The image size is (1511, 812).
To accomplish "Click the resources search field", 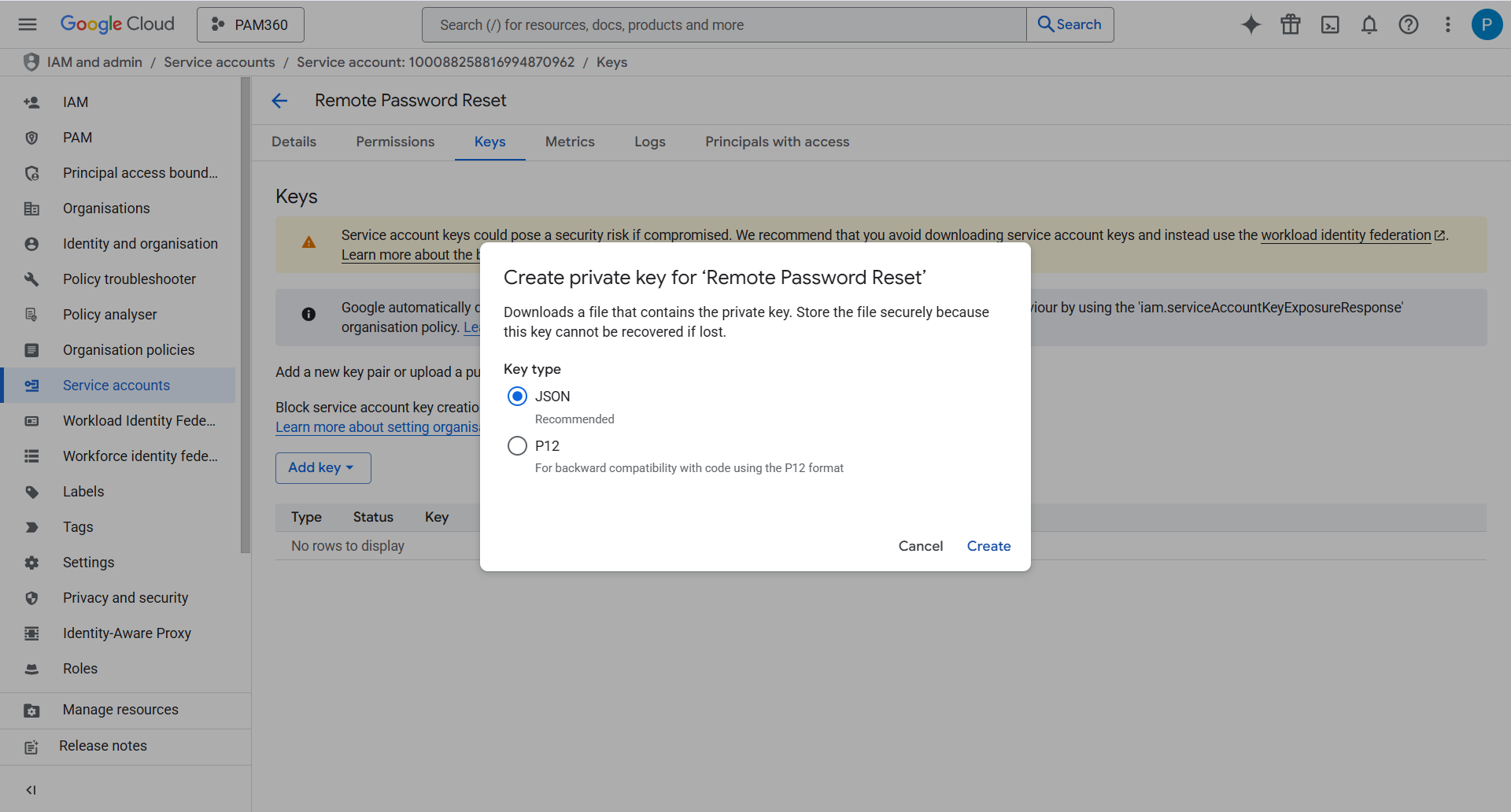I will pos(708,24).
